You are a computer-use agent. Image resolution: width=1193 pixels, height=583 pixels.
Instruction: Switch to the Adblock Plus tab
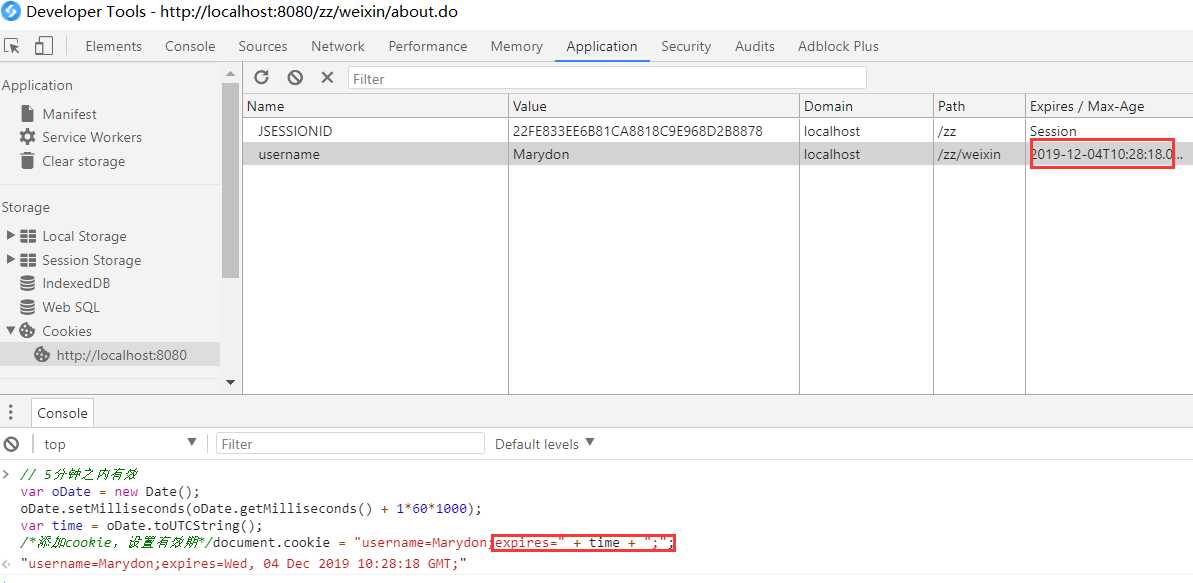[838, 46]
